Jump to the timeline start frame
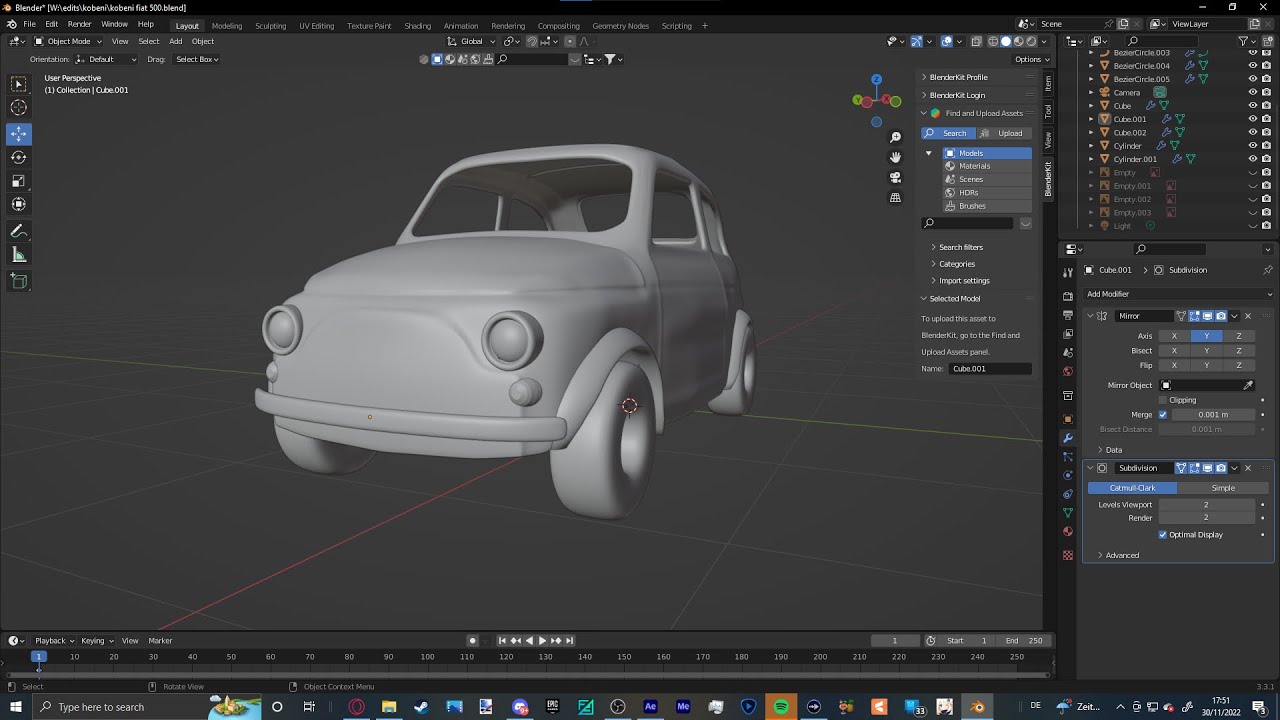Image resolution: width=1280 pixels, height=720 pixels. tap(502, 640)
